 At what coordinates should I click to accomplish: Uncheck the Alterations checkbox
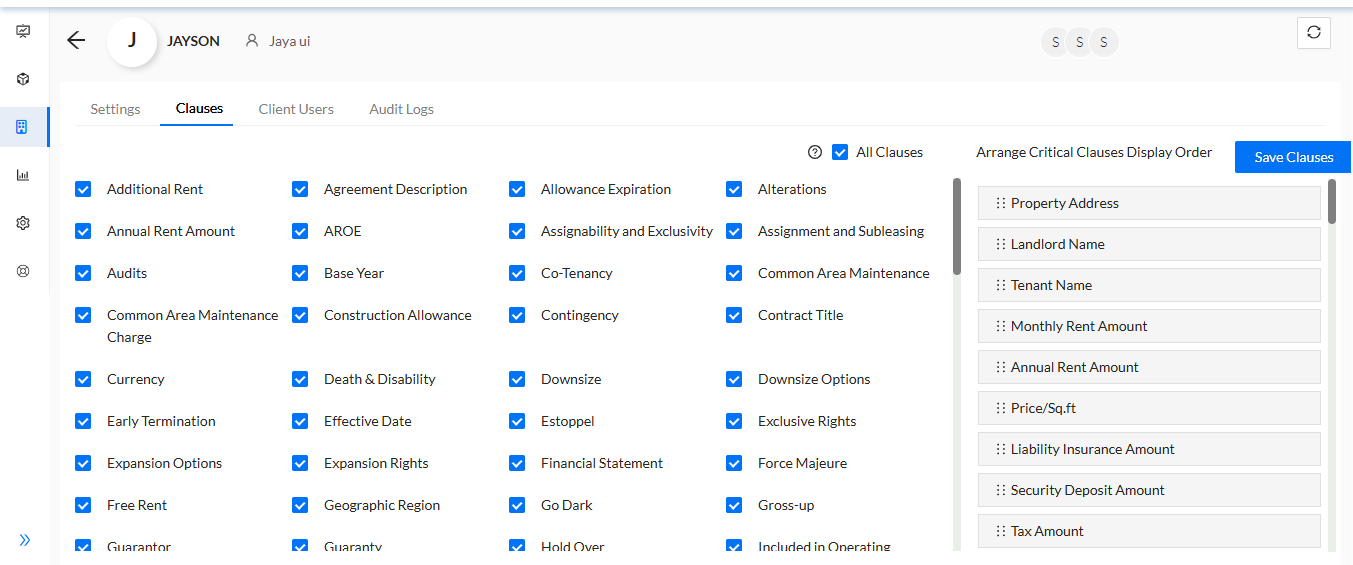point(734,189)
